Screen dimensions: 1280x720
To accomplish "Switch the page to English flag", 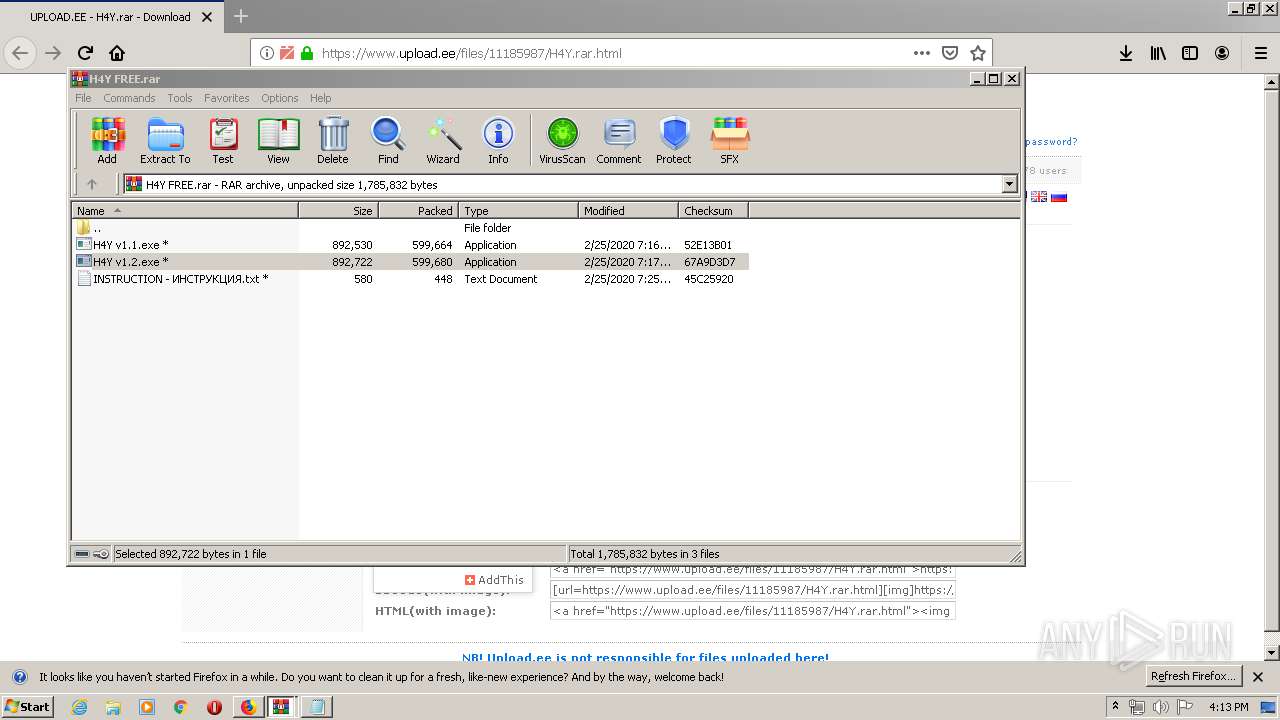I will point(1039,197).
